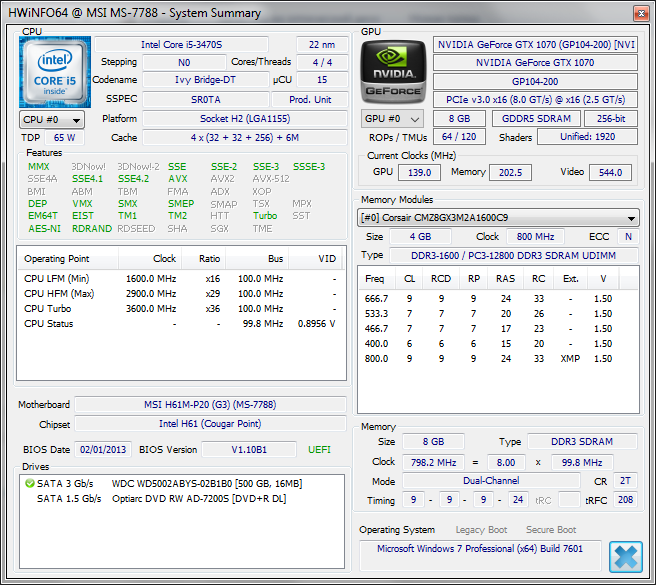This screenshot has width=656, height=585.
Task: Select the CPU LFM (Min) row
Action: [180, 279]
